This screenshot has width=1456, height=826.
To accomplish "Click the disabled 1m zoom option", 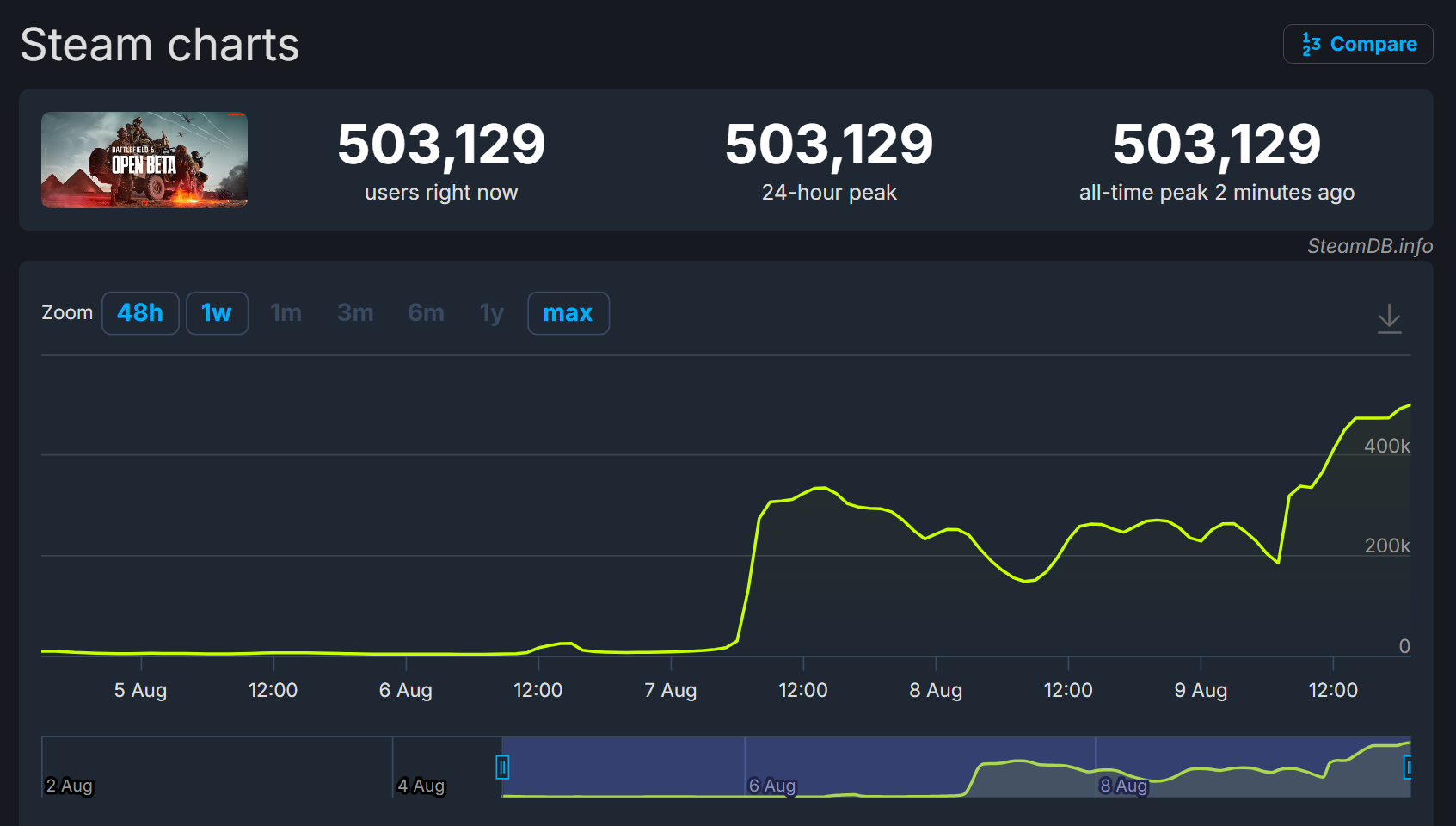I will [286, 313].
